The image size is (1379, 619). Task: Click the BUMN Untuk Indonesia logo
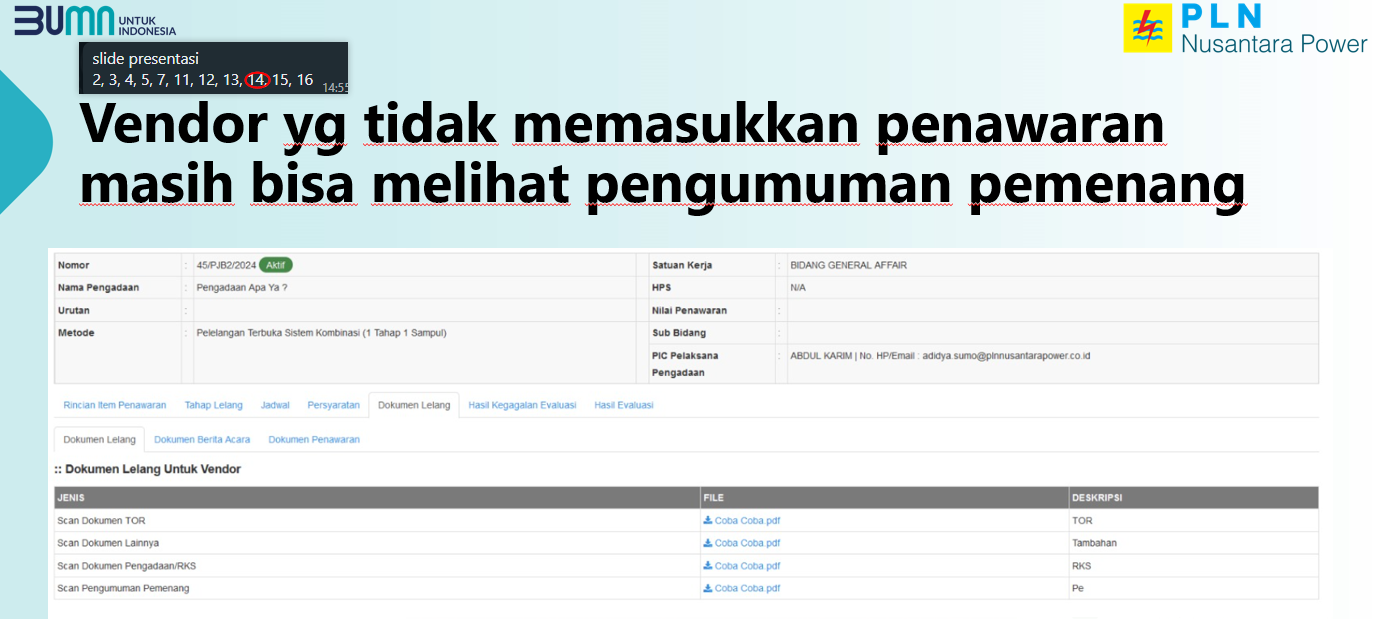coord(95,20)
